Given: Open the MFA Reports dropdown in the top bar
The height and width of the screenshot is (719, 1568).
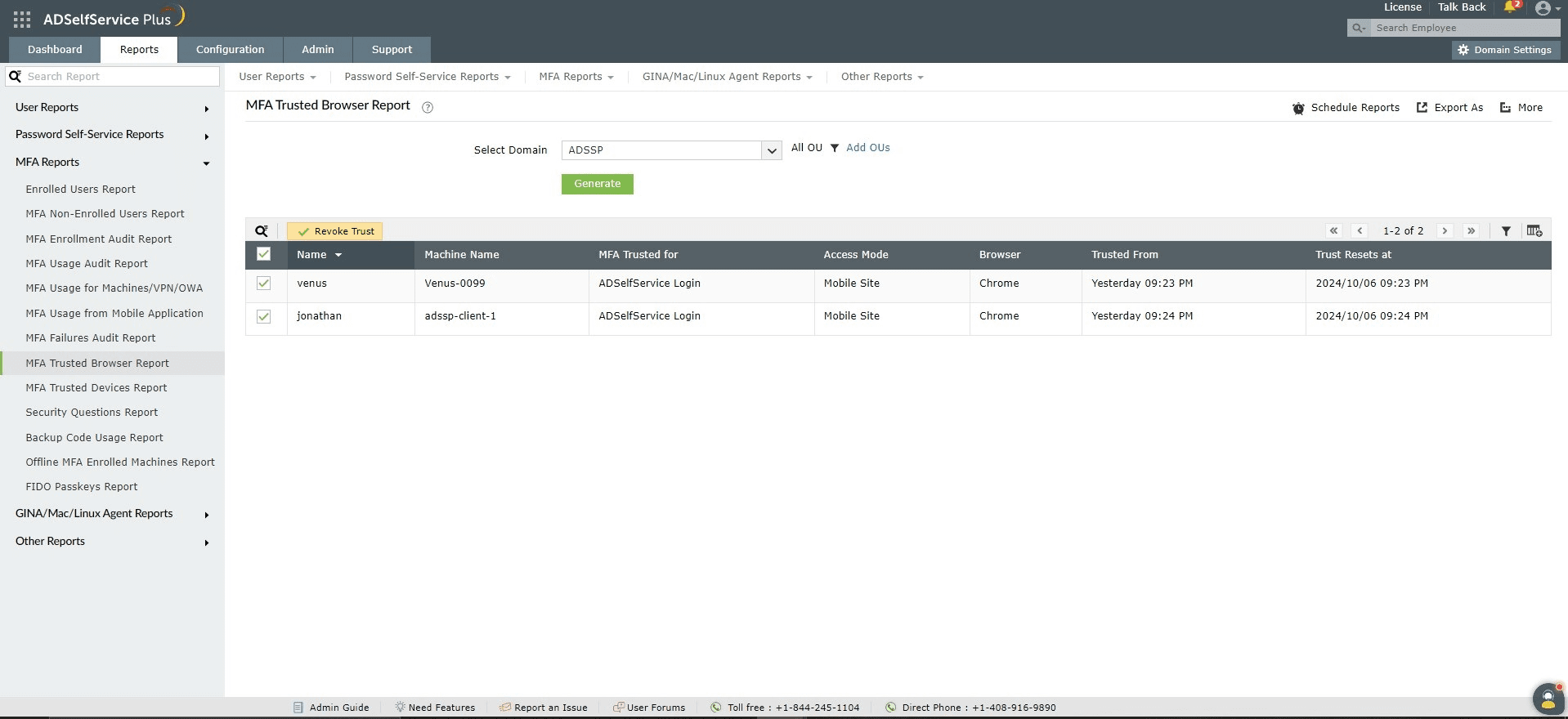Looking at the screenshot, I should point(576,77).
